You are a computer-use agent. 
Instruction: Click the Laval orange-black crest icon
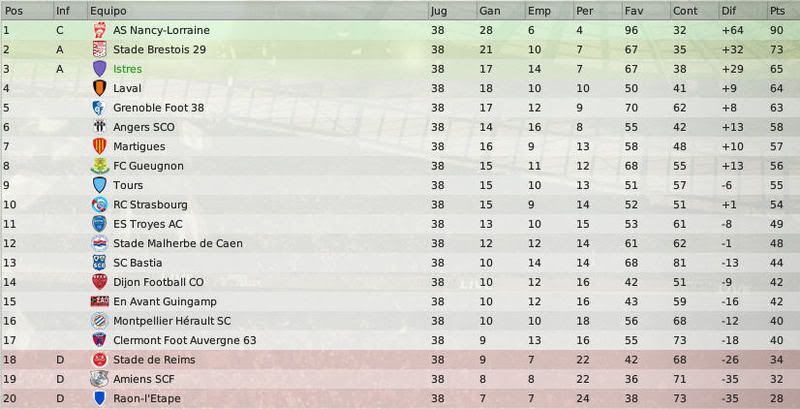(x=99, y=88)
